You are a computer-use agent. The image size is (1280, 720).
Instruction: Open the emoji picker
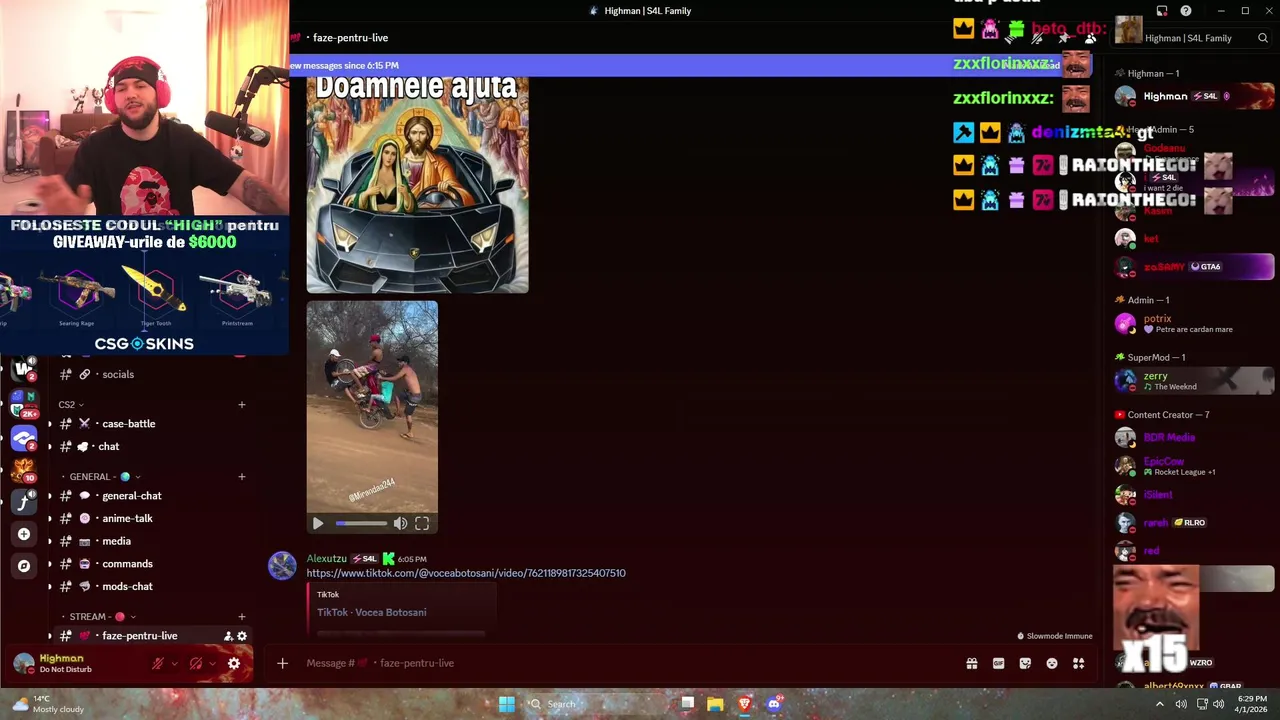1052,663
